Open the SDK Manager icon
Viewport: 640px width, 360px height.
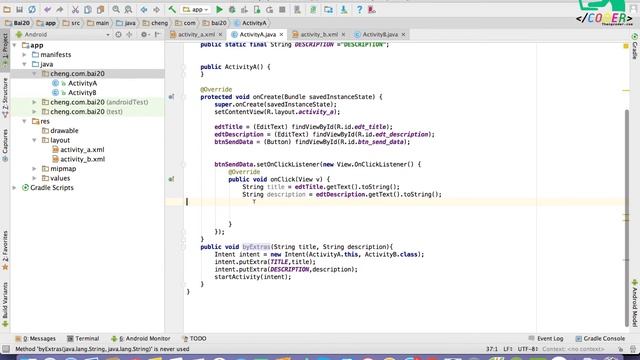(344, 9)
